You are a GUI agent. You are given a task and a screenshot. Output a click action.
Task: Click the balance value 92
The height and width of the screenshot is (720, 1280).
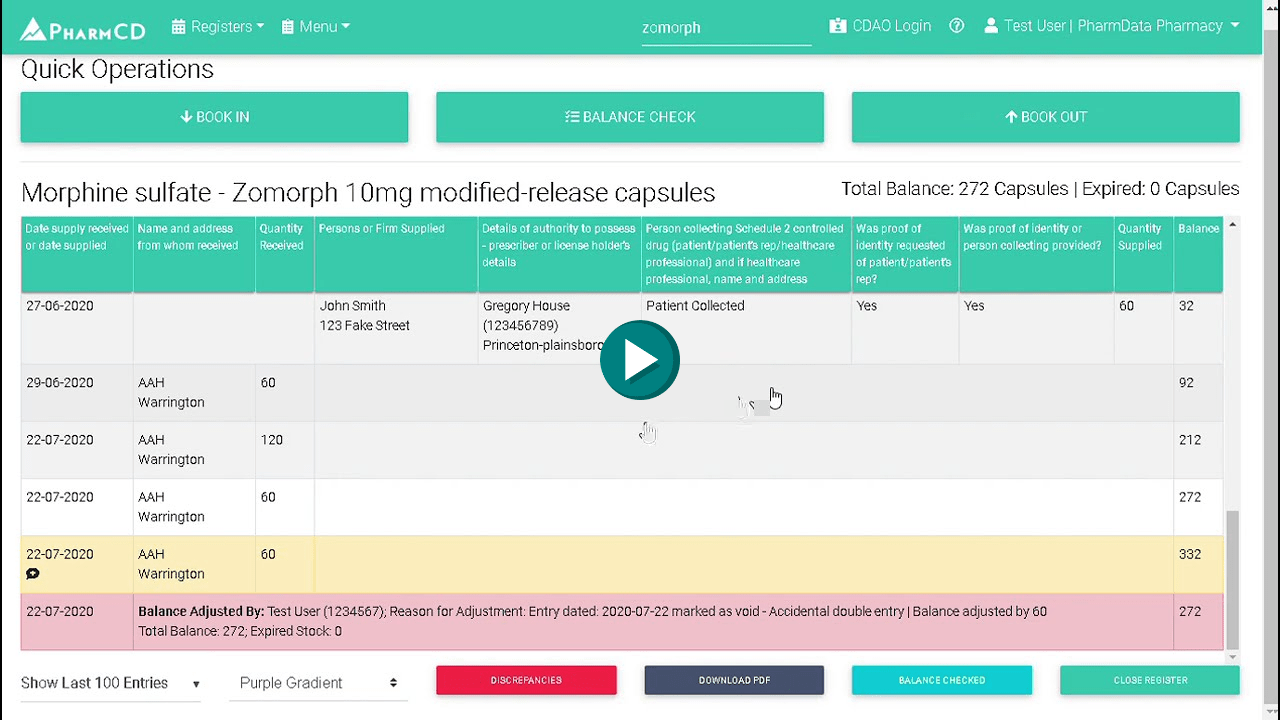(1186, 383)
